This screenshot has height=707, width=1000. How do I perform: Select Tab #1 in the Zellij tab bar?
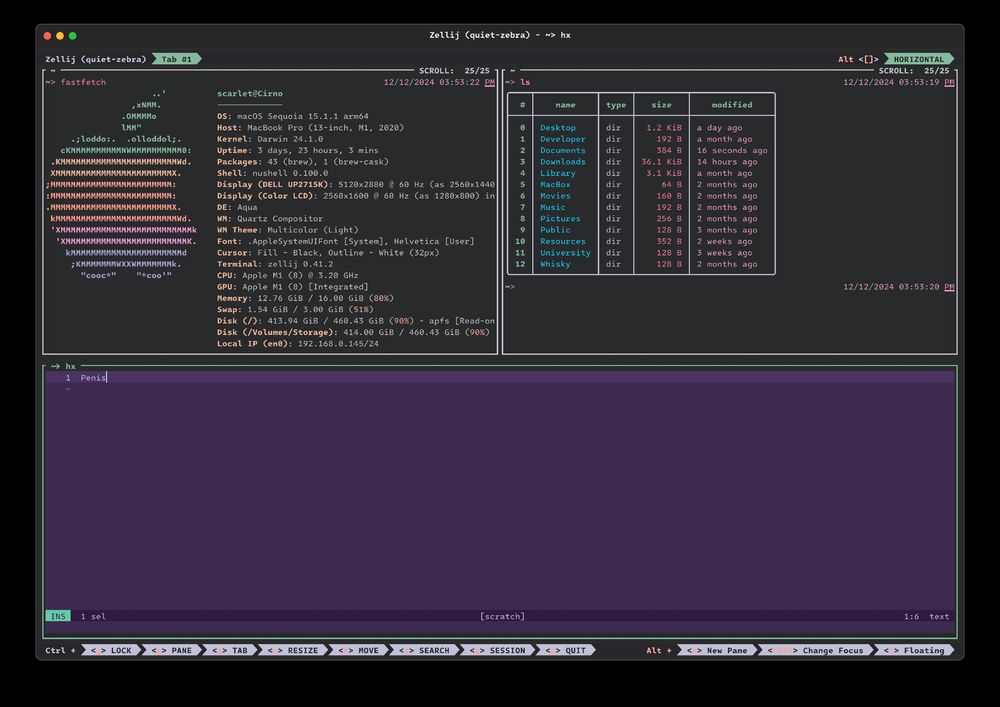pos(177,59)
